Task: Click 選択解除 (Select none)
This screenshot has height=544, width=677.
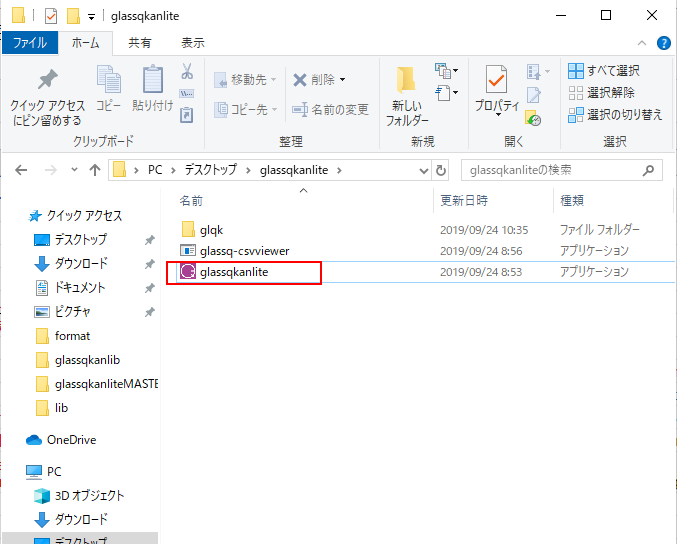Action: [x=601, y=92]
